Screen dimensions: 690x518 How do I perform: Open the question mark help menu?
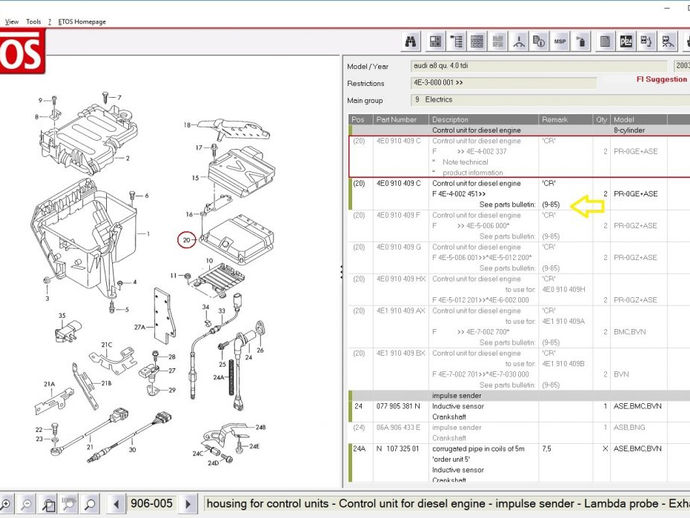50,22
